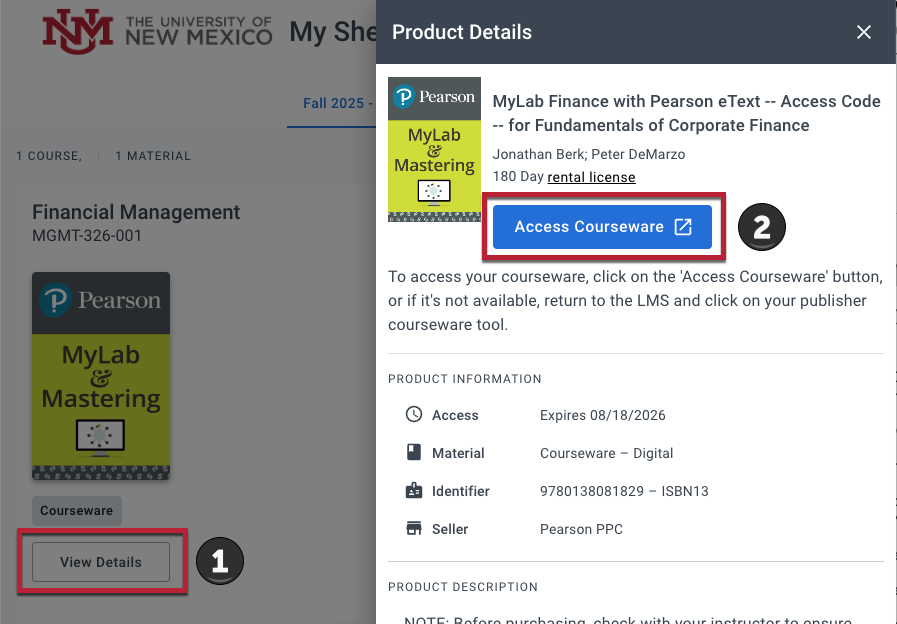Click the Product Details panel title
This screenshot has height=624, width=897.
(462, 33)
